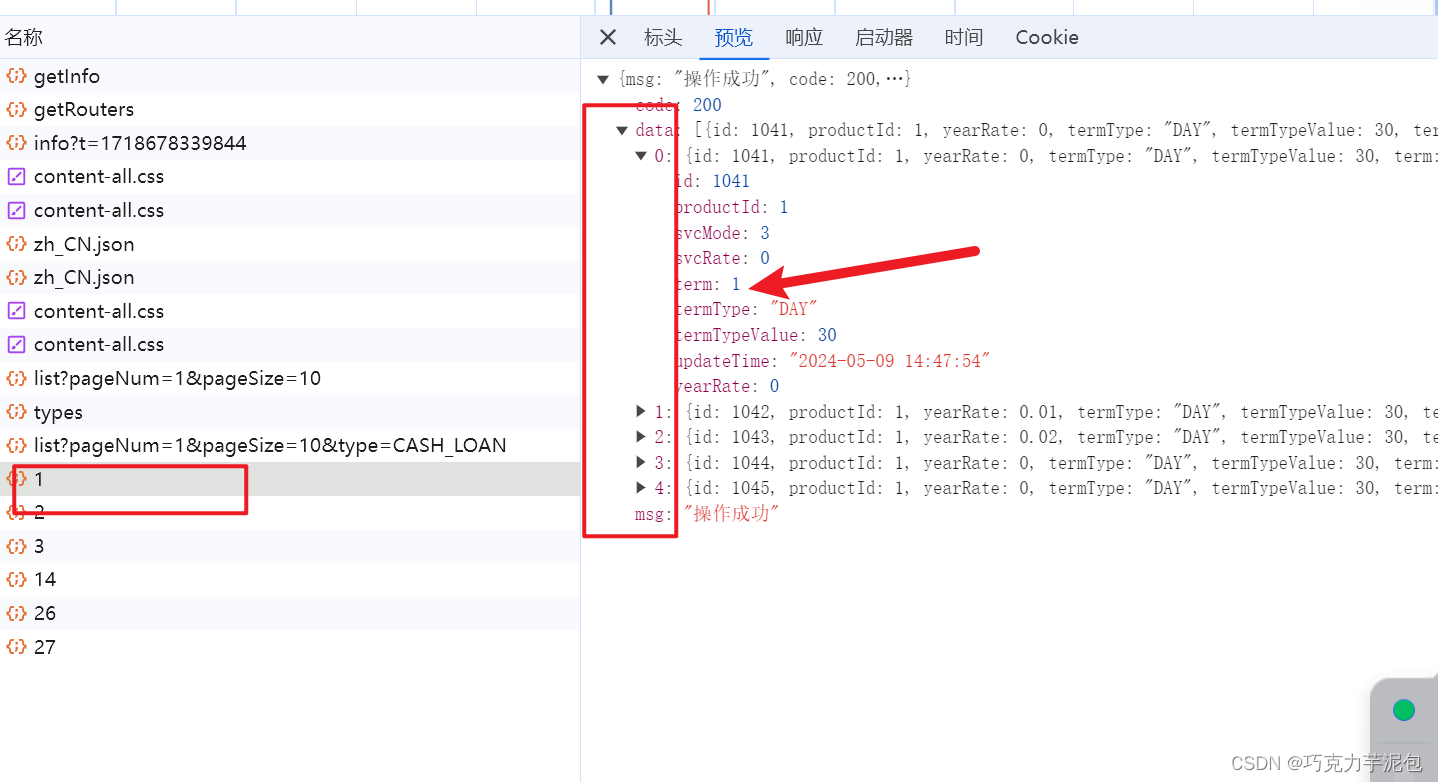Click the JSON icon beside request 3
Viewport: 1438px width, 782px height.
click(16, 546)
